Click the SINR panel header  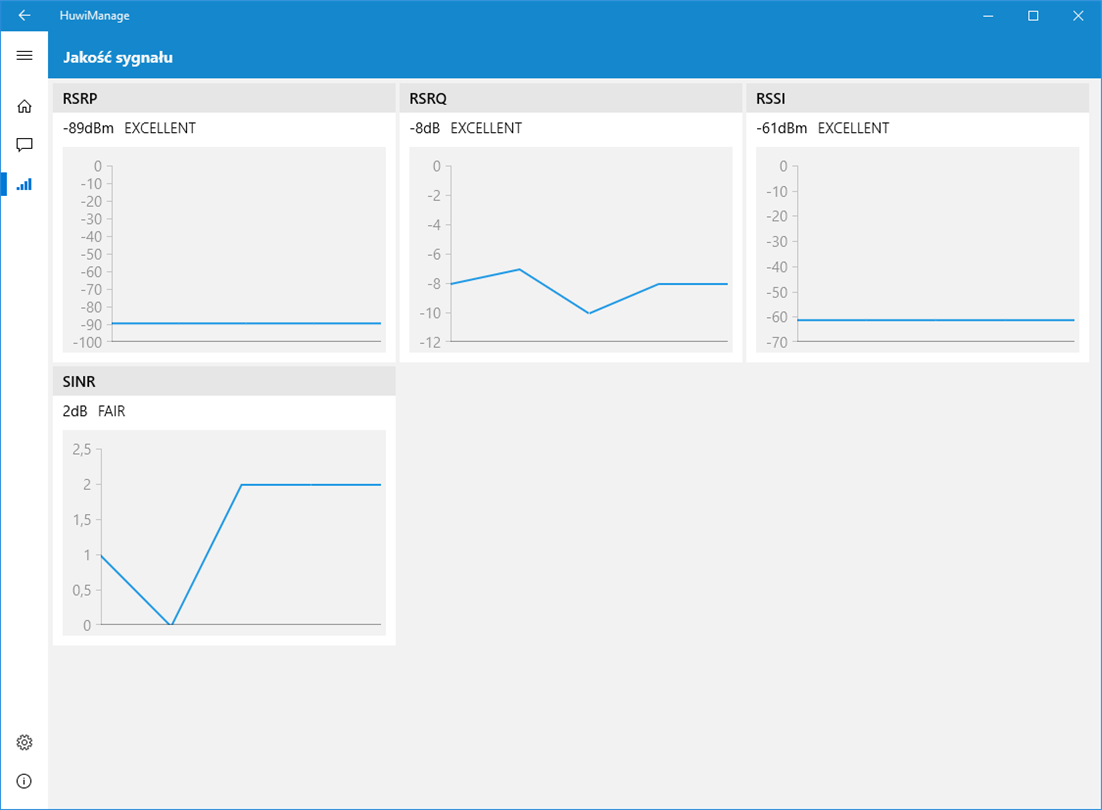tap(224, 381)
